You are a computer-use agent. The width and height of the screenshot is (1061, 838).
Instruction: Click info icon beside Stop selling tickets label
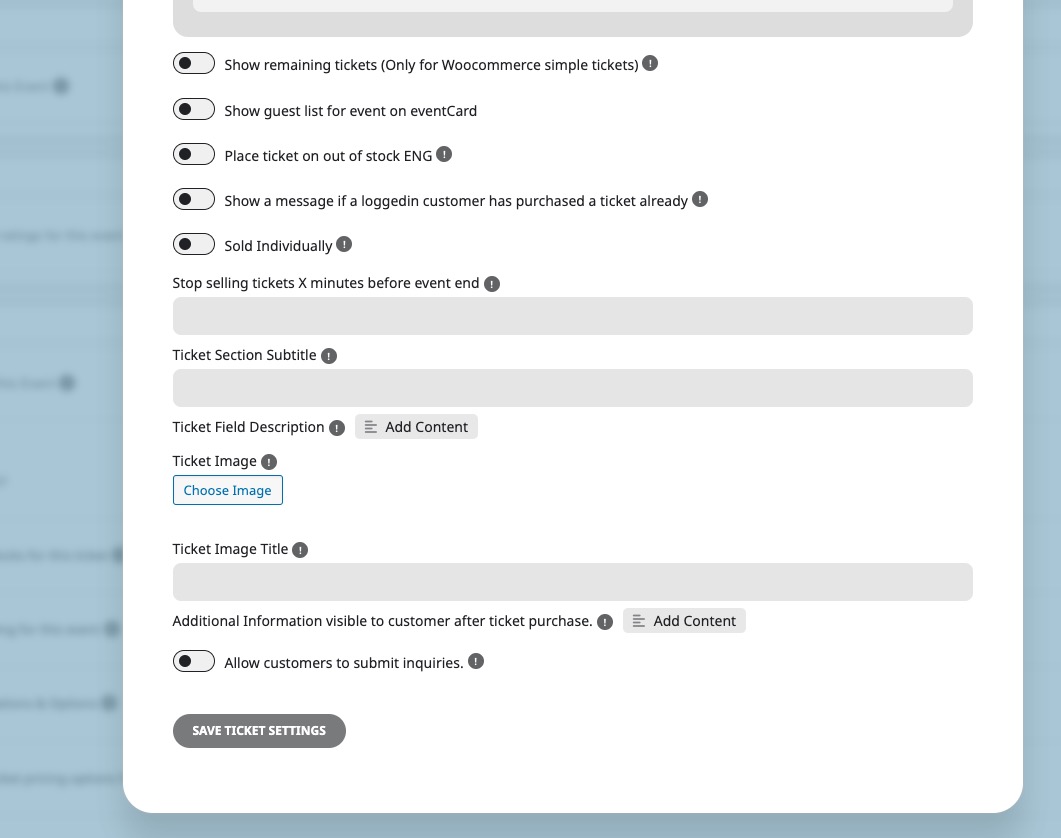[x=492, y=284]
